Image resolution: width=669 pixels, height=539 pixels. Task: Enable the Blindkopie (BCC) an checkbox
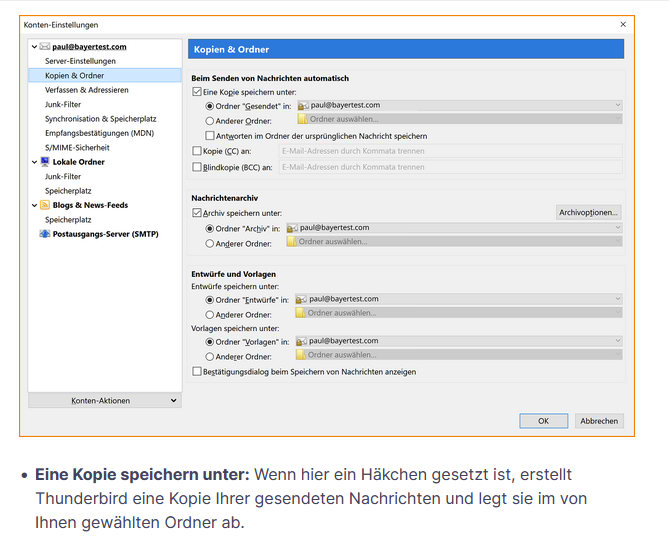tap(197, 167)
